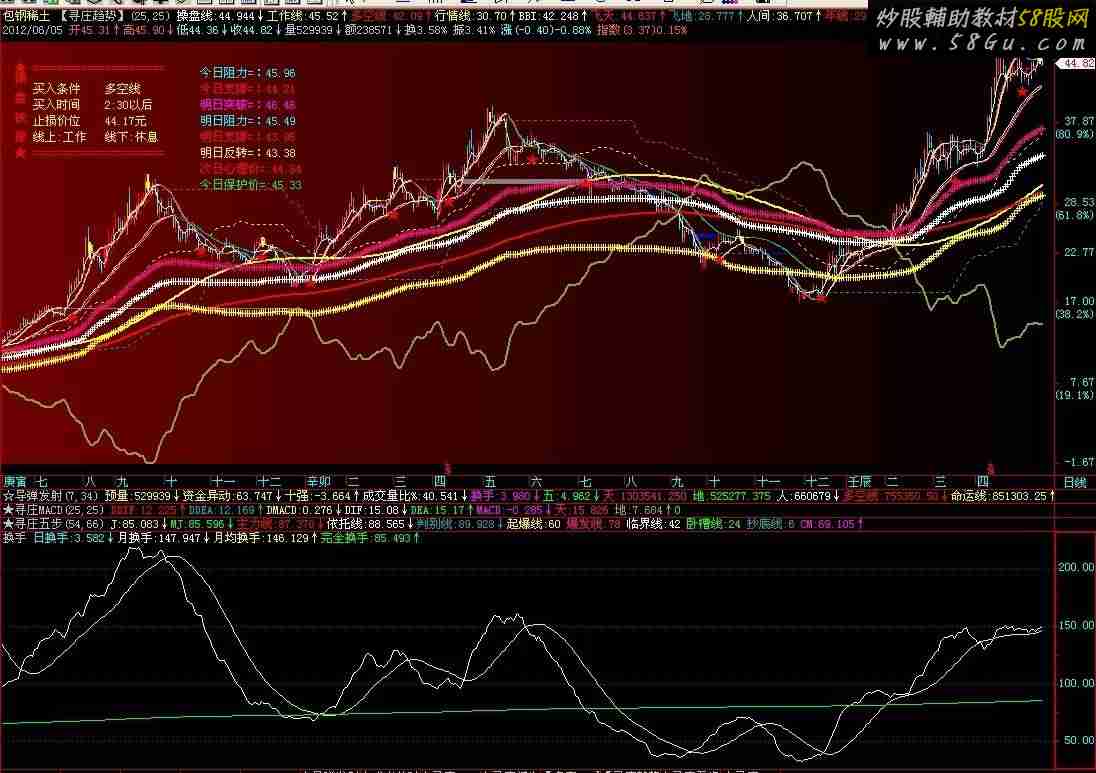Select the 操盘线:44.944 readout

[x=215, y=16]
